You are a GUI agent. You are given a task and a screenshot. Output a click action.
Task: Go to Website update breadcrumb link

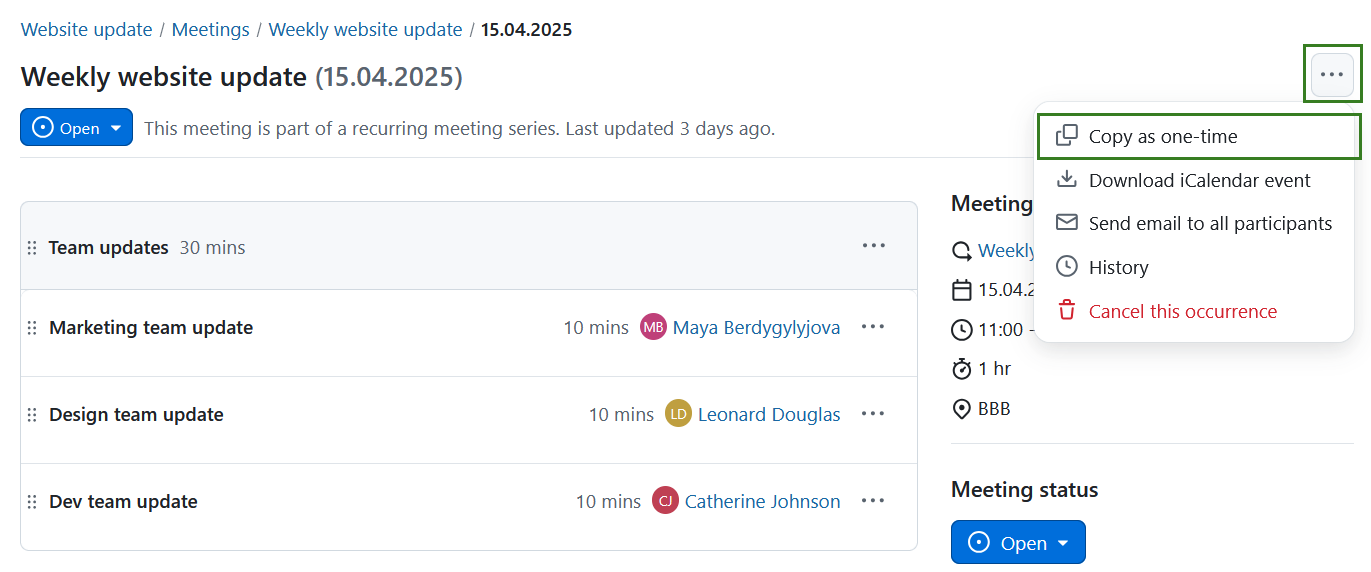(86, 30)
